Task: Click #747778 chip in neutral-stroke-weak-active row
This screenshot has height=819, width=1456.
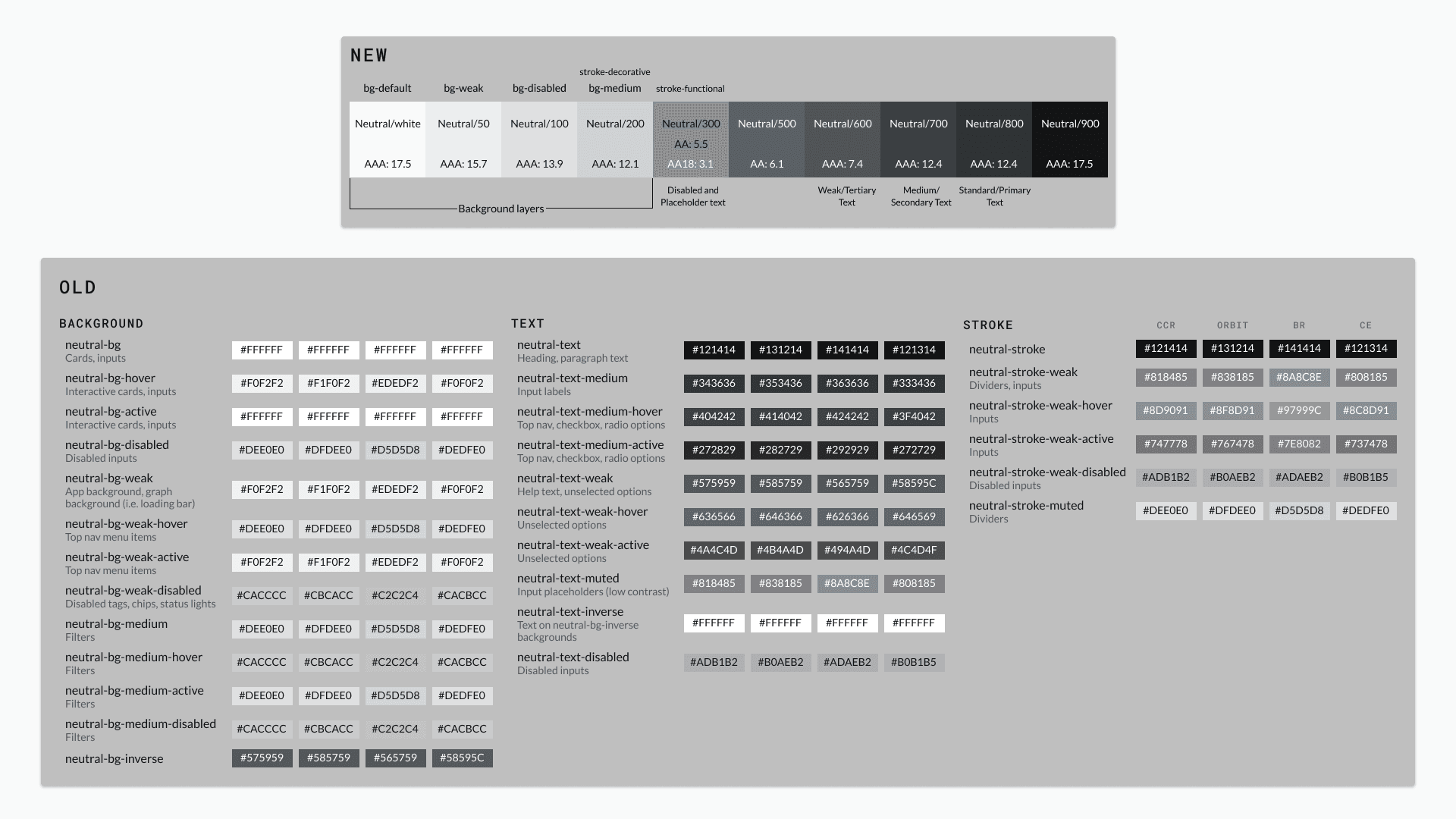Action: pyautogui.click(x=1166, y=444)
